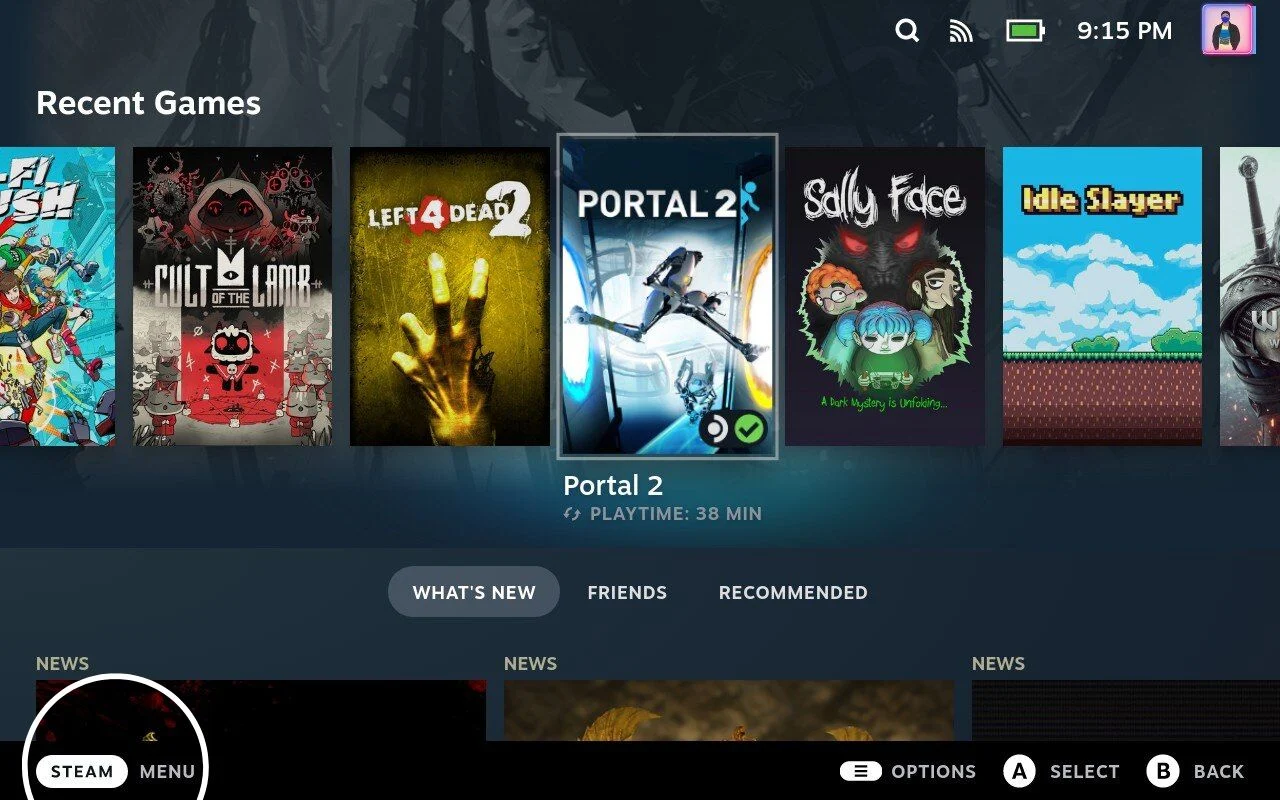Click the 9:15 PM clock
This screenshot has height=800, width=1280.
1124,31
